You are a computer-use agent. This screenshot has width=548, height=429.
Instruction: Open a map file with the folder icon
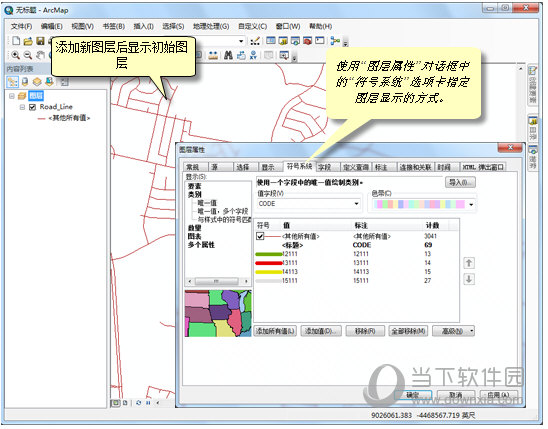coord(28,41)
